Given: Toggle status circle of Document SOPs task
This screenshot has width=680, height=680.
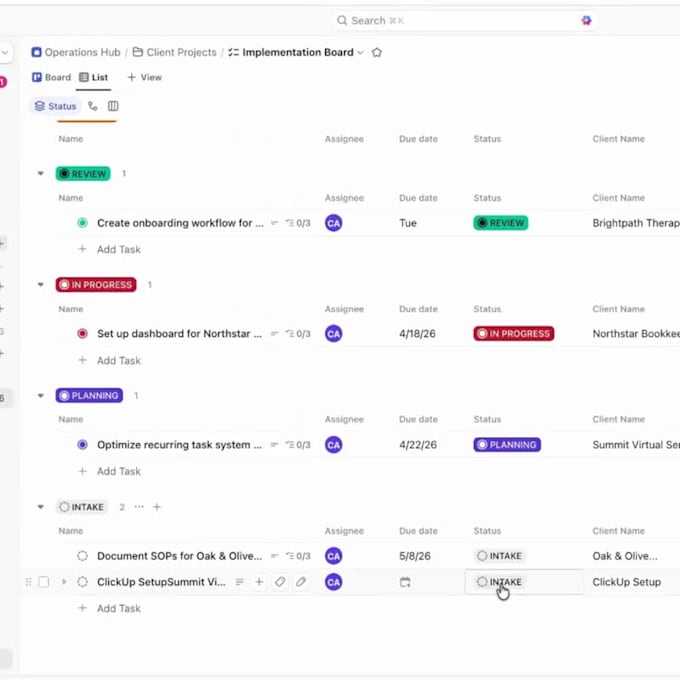Looking at the screenshot, I should click(82, 556).
